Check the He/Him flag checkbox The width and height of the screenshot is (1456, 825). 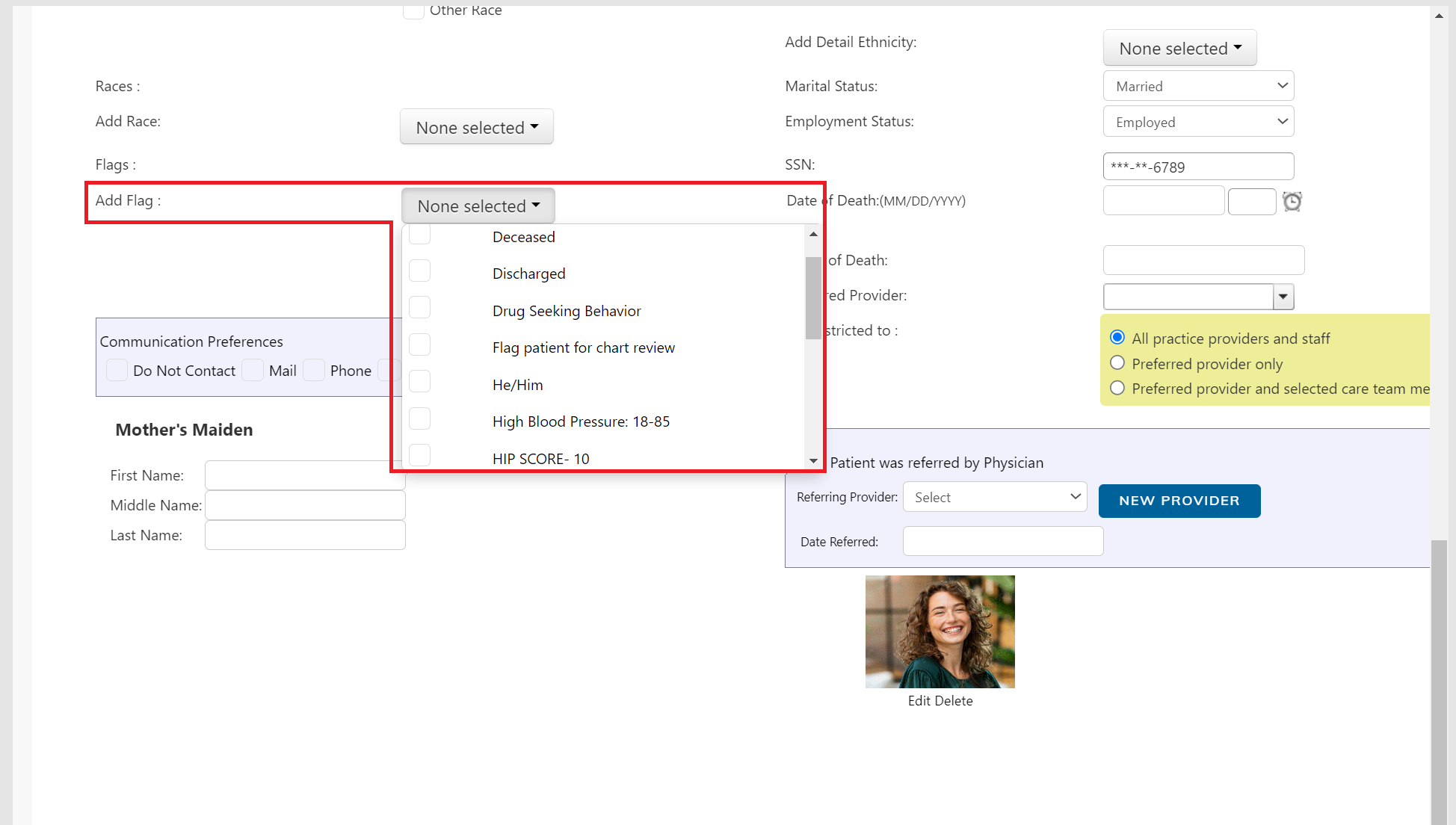tap(419, 381)
